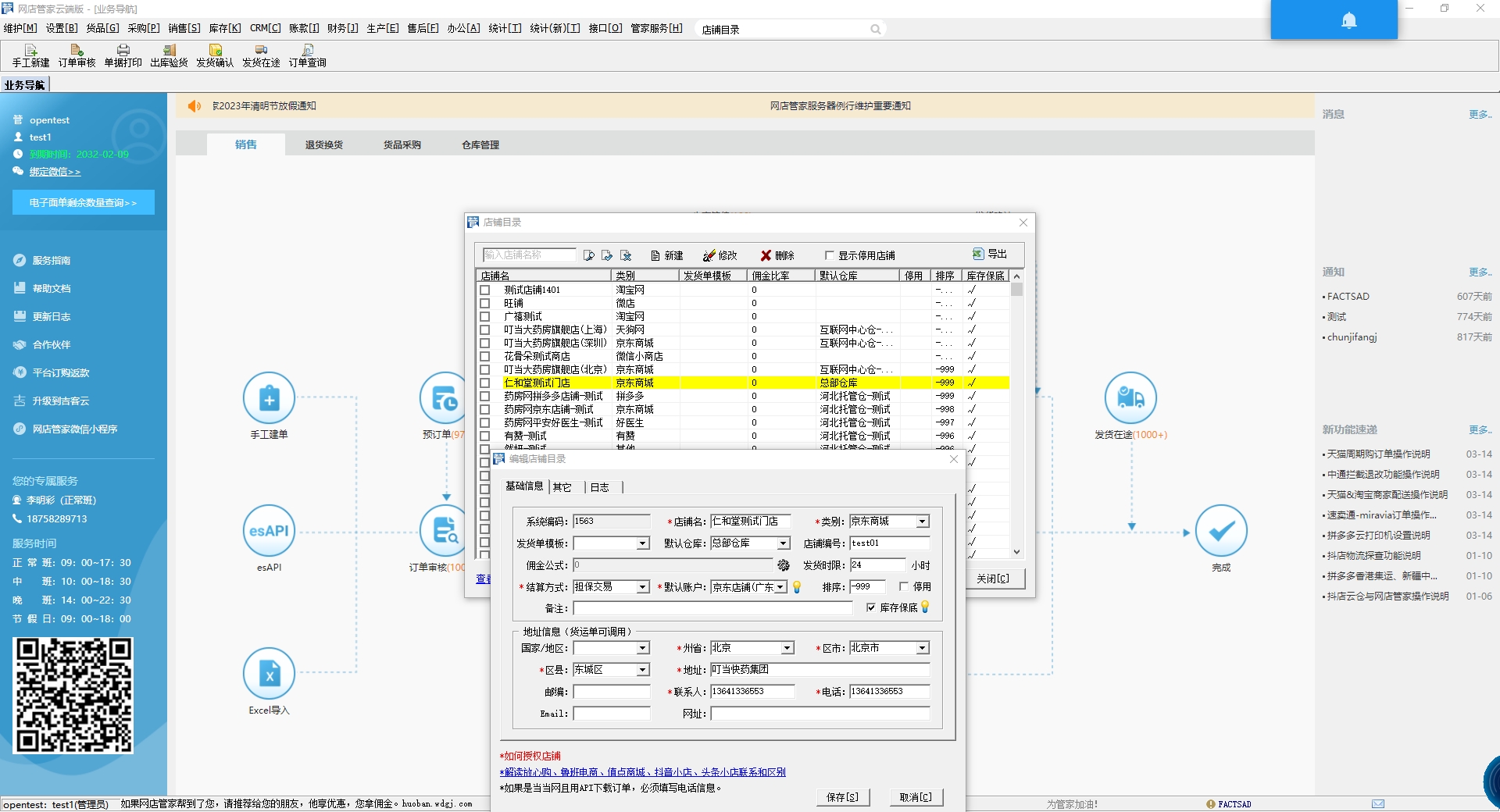
Task: Toggle the 库存保底 checkbox in the edit dialog
Action: pyautogui.click(x=871, y=607)
